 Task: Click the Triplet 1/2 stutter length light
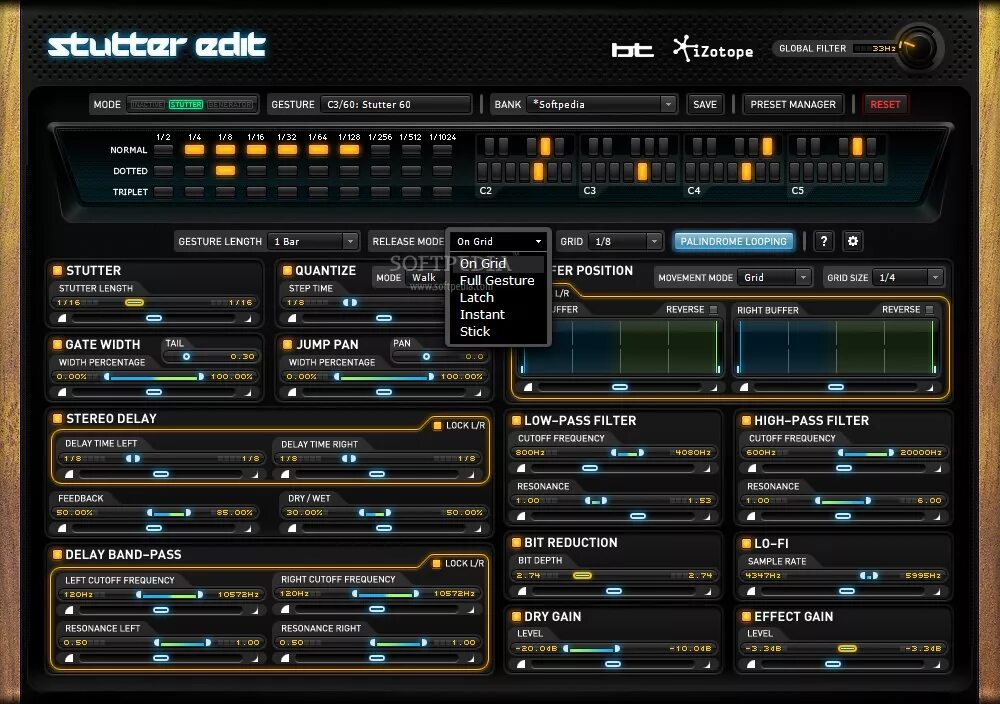click(163, 191)
